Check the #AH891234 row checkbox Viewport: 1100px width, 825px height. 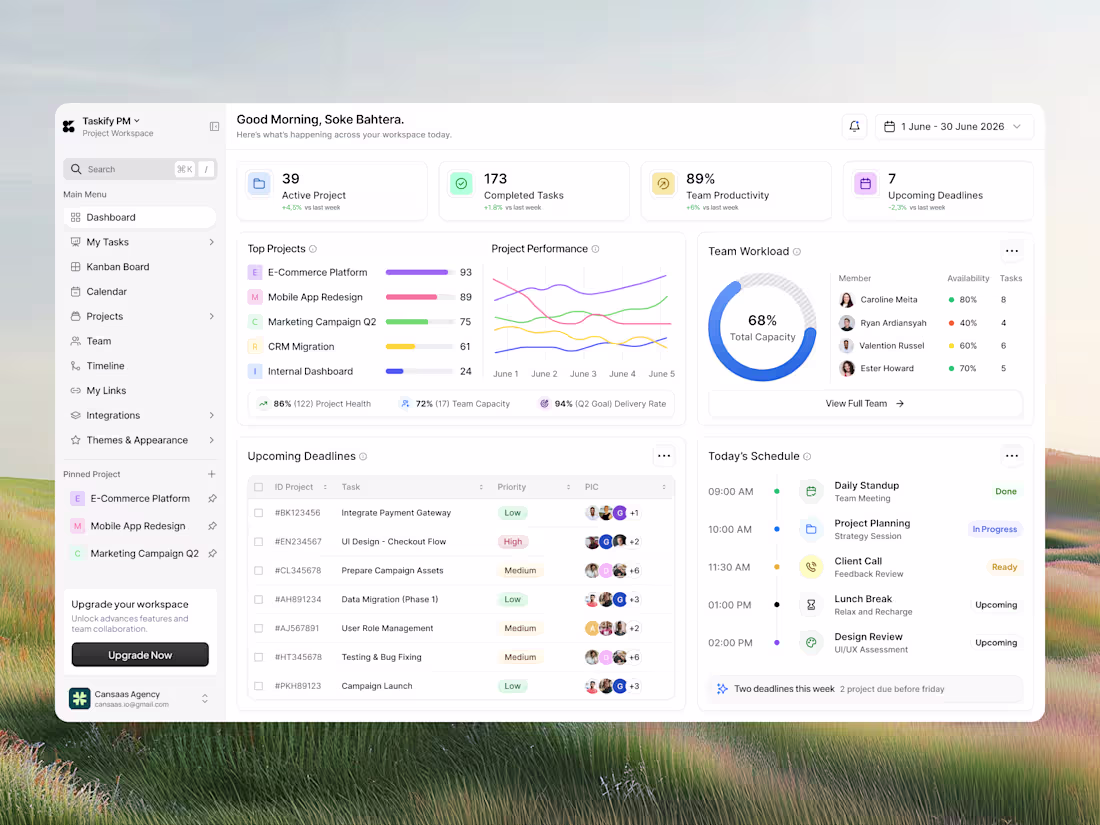[258, 599]
